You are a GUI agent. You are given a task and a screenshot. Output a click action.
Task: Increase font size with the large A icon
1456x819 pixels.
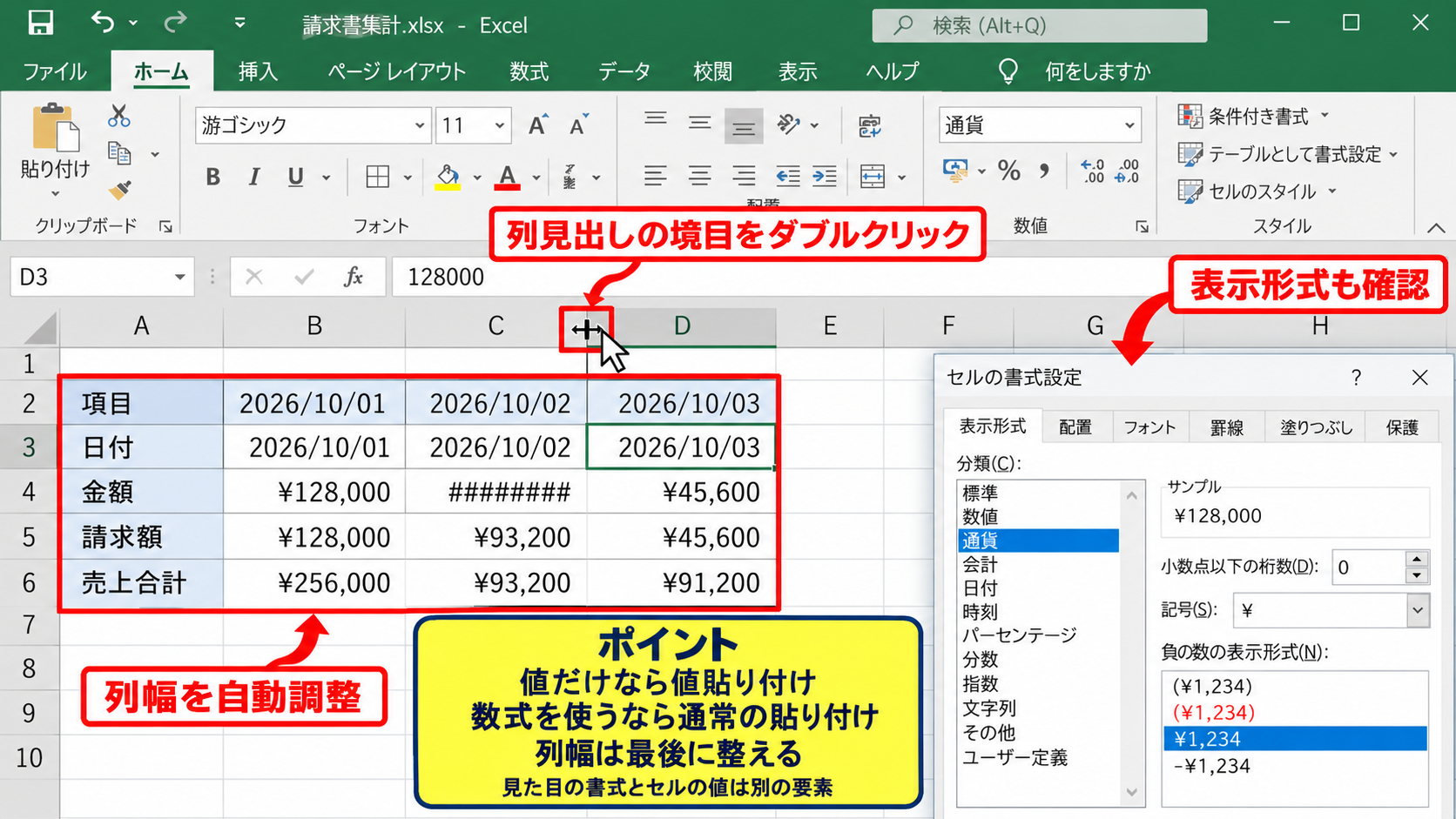tap(538, 125)
